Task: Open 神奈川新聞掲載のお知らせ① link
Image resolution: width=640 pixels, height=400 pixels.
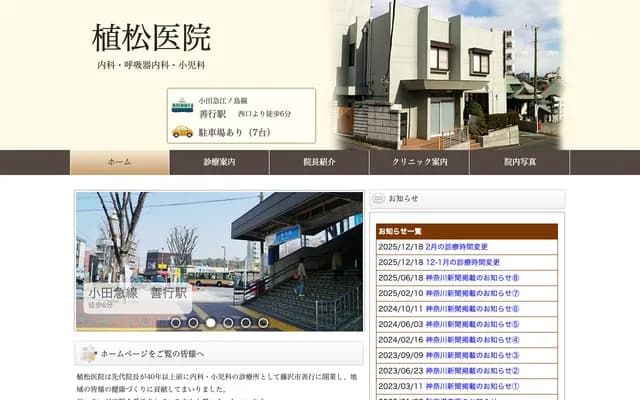Action: (472, 387)
